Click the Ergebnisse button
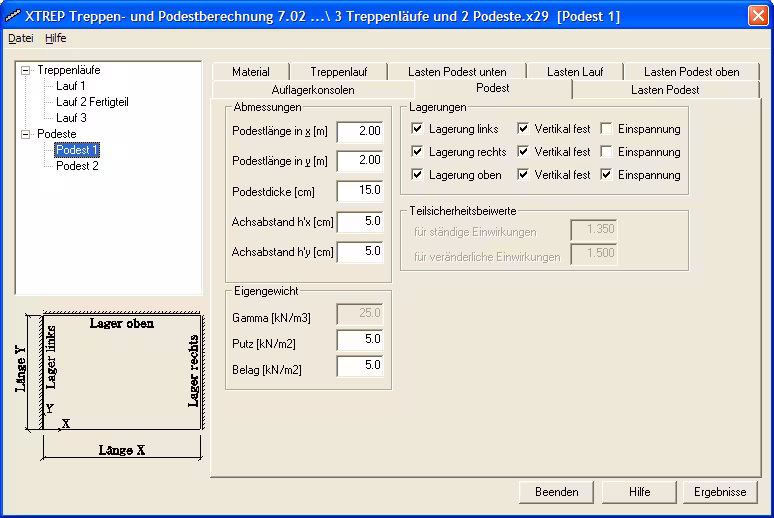 pyautogui.click(x=720, y=492)
